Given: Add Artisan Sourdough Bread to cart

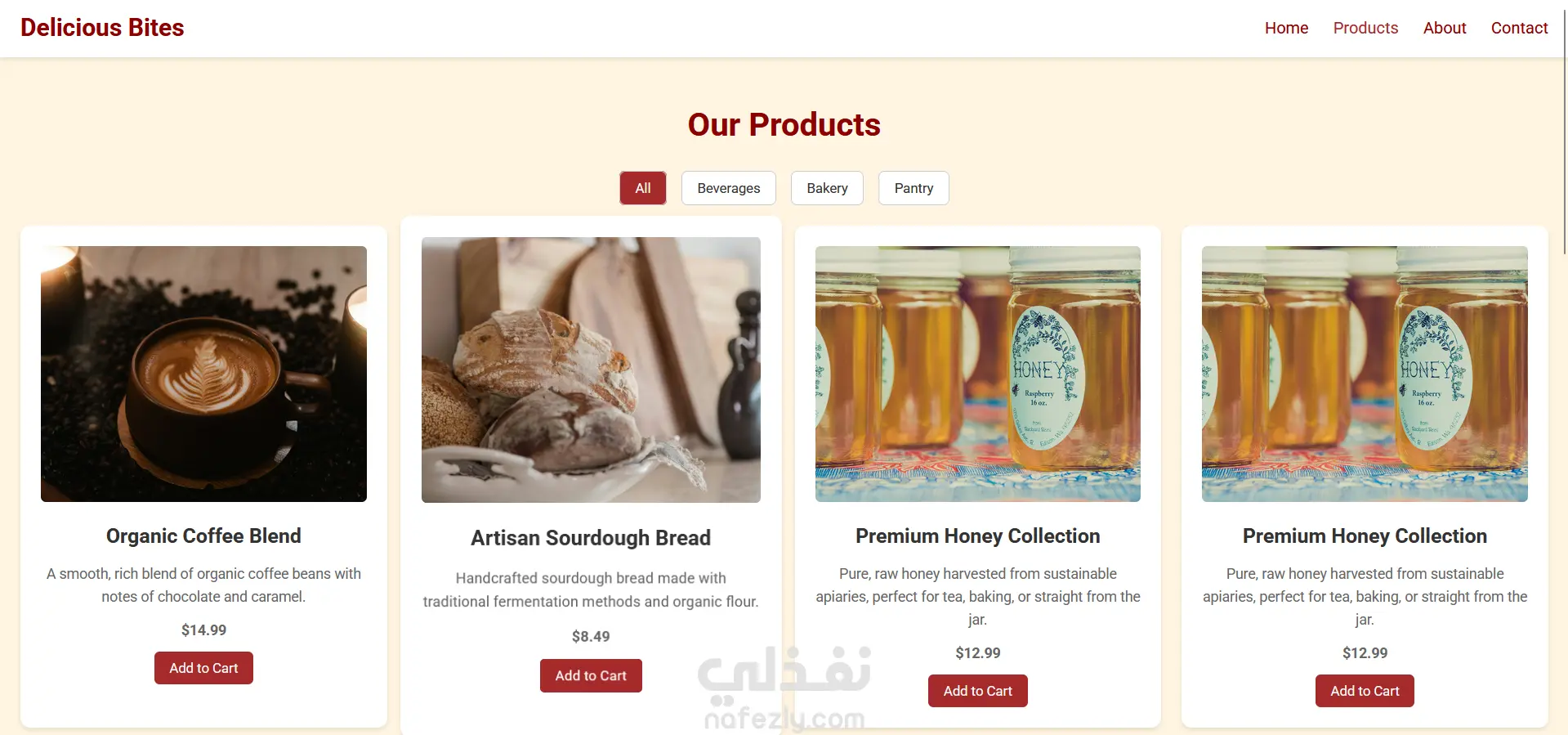Looking at the screenshot, I should (x=591, y=675).
